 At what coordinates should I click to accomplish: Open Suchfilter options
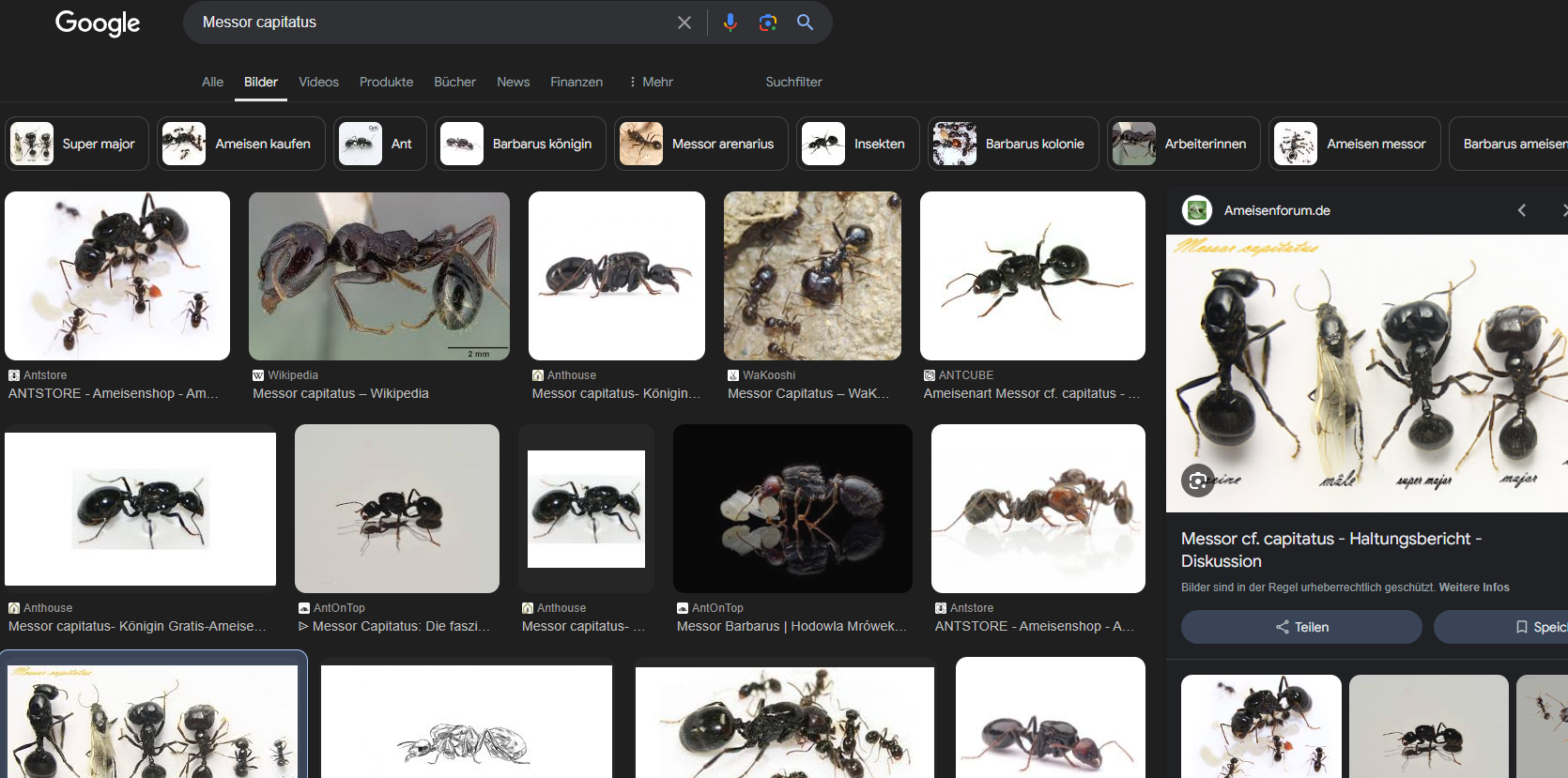coord(793,82)
